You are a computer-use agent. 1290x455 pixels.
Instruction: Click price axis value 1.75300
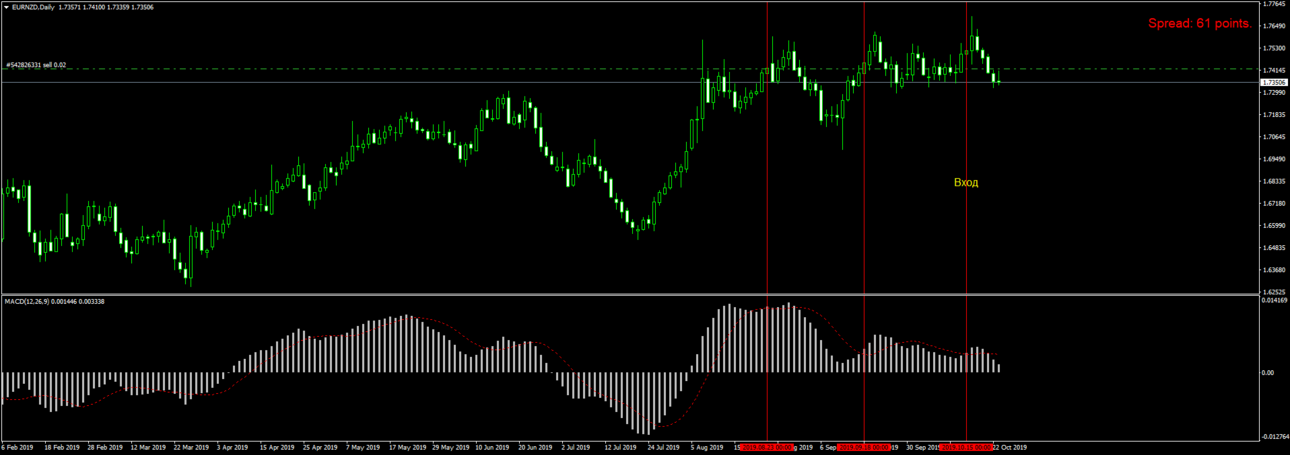(1273, 48)
